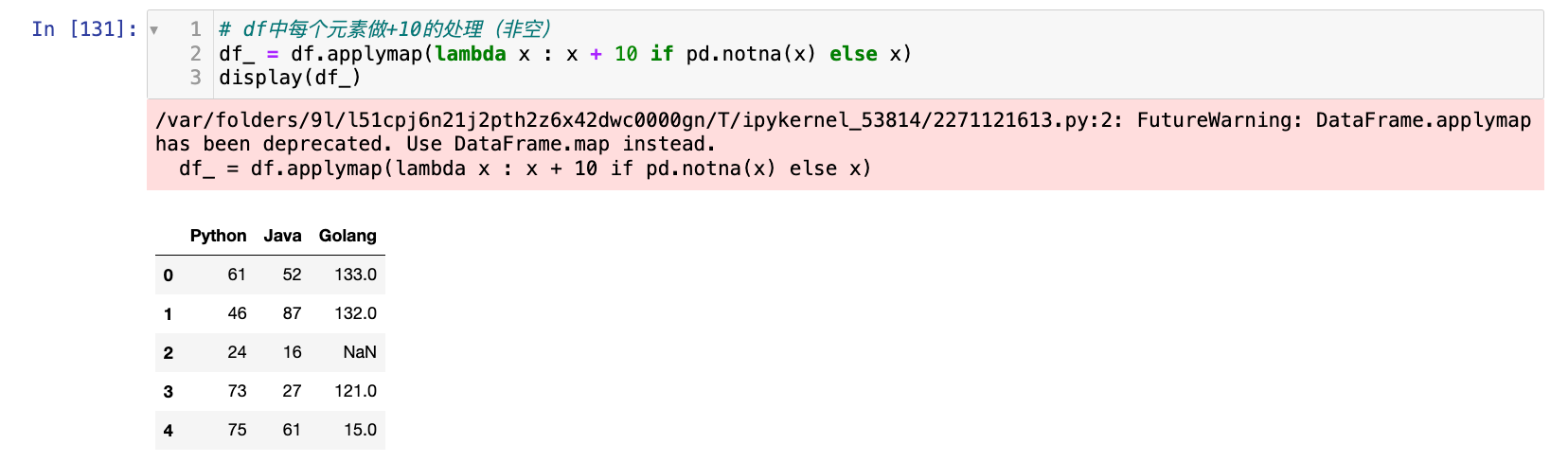Click the Python column header
Image resolution: width=1568 pixels, height=462 pixels.
218,236
